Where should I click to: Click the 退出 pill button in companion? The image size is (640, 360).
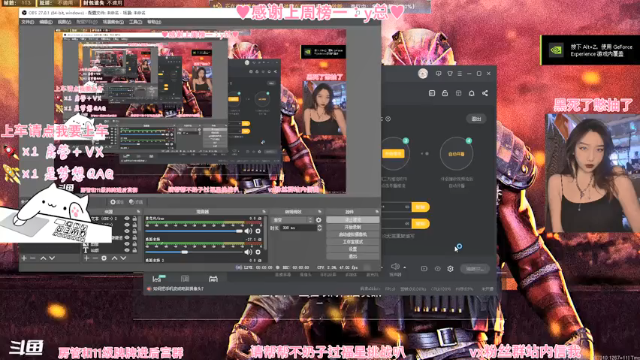pyautogui.click(x=476, y=119)
